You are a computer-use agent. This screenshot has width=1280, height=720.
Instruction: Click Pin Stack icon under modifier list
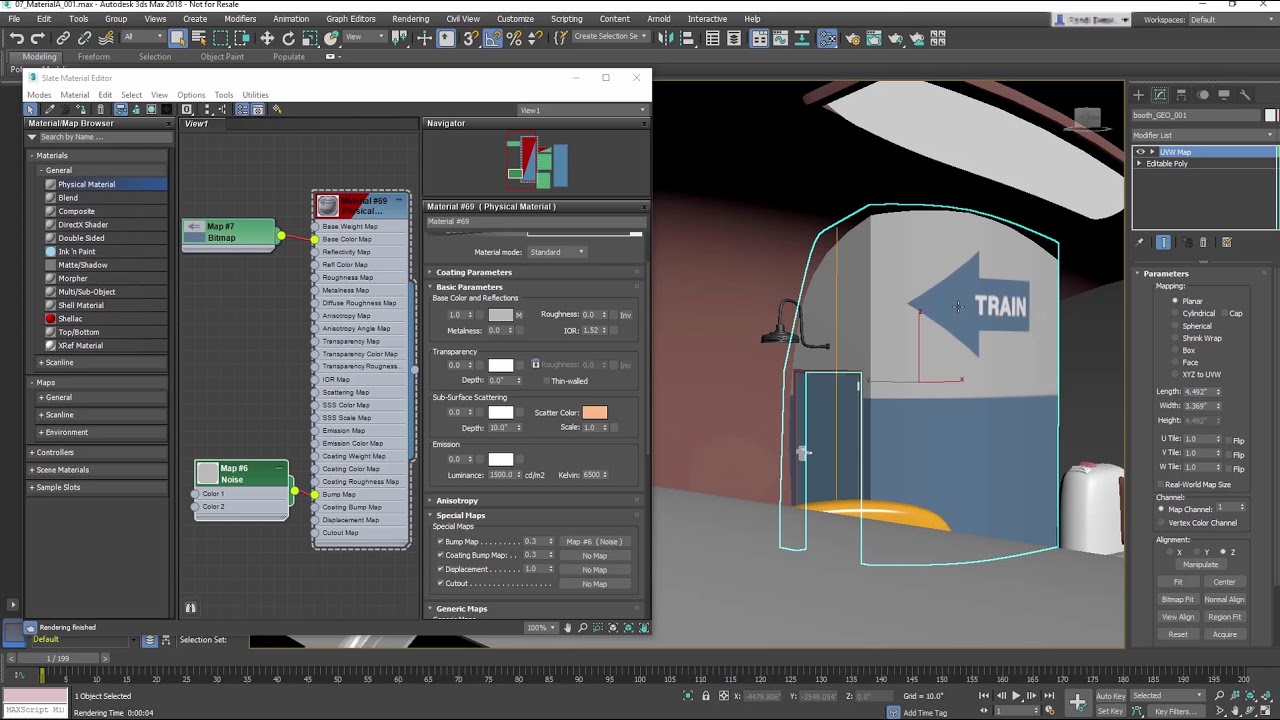(1139, 242)
